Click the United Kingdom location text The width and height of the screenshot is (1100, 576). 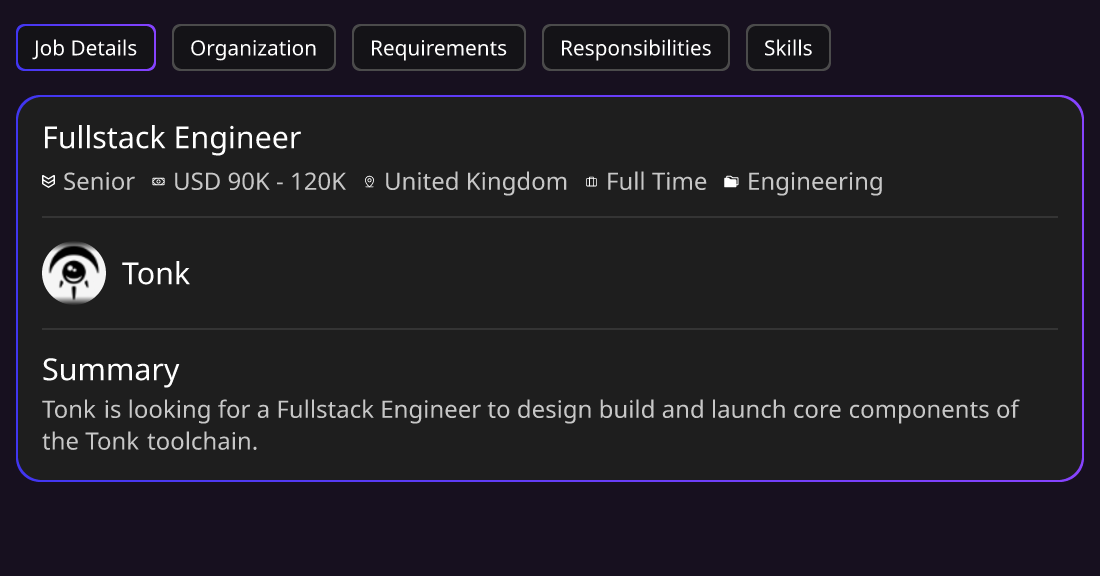(476, 182)
